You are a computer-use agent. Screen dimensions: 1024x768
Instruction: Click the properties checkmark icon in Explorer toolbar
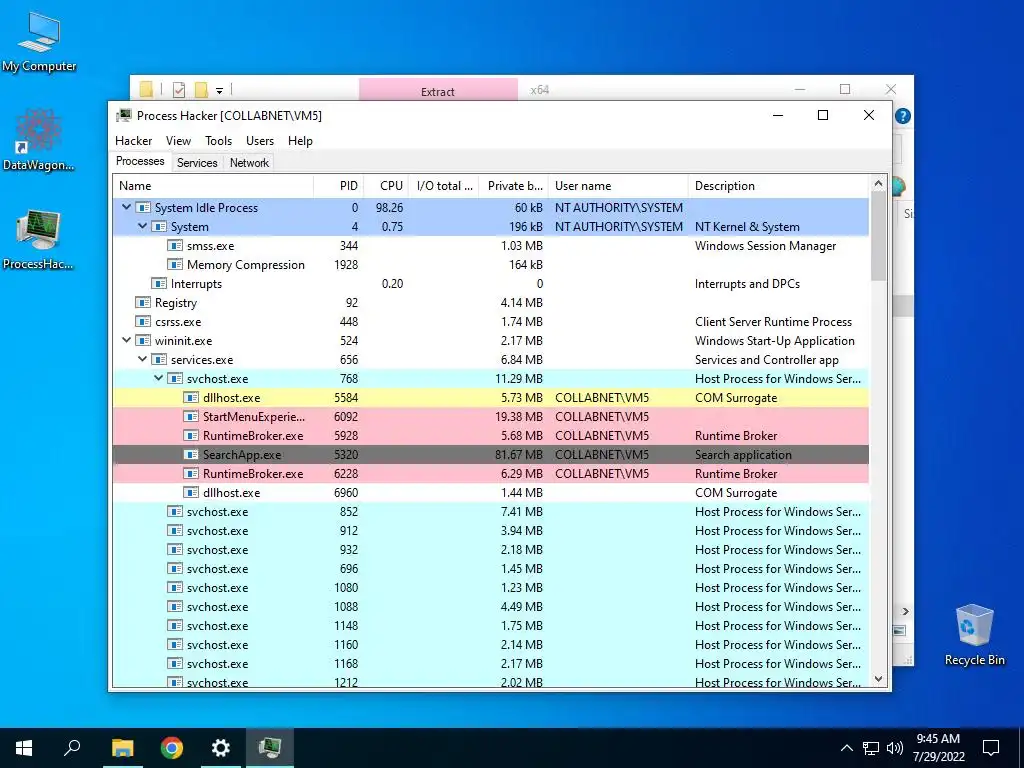(x=178, y=89)
